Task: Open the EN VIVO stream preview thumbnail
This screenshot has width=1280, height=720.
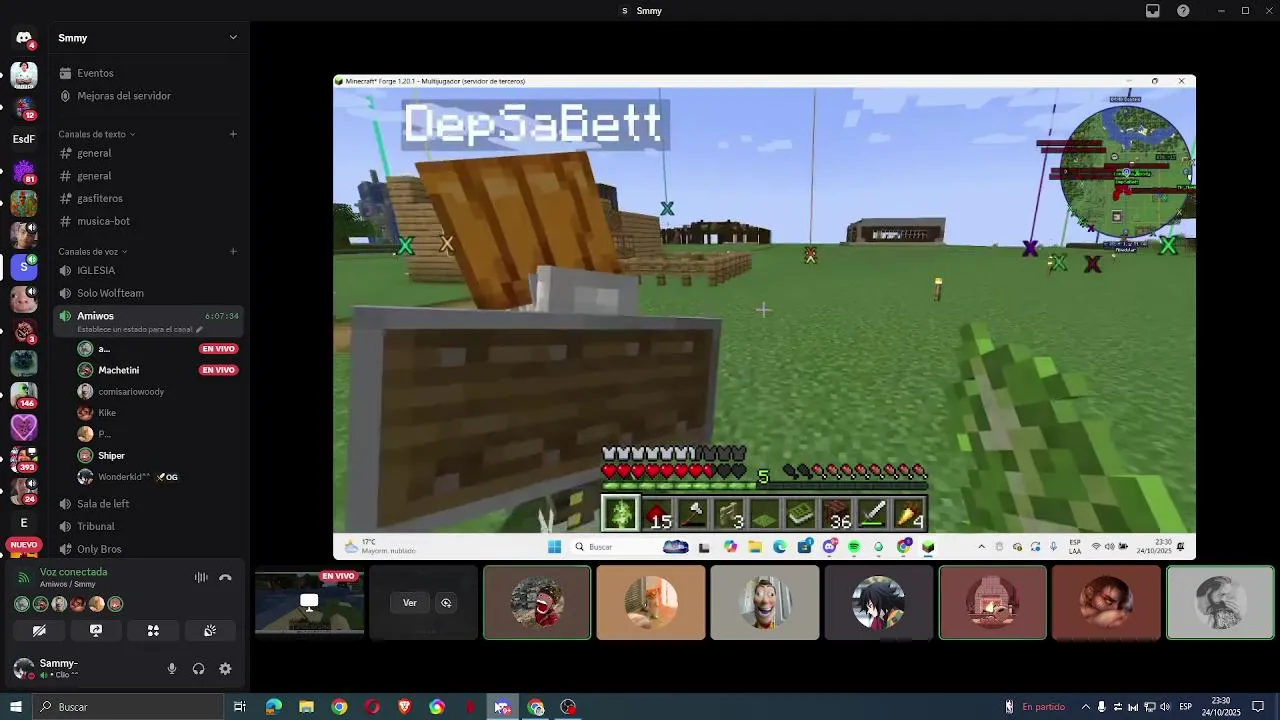Action: [309, 602]
